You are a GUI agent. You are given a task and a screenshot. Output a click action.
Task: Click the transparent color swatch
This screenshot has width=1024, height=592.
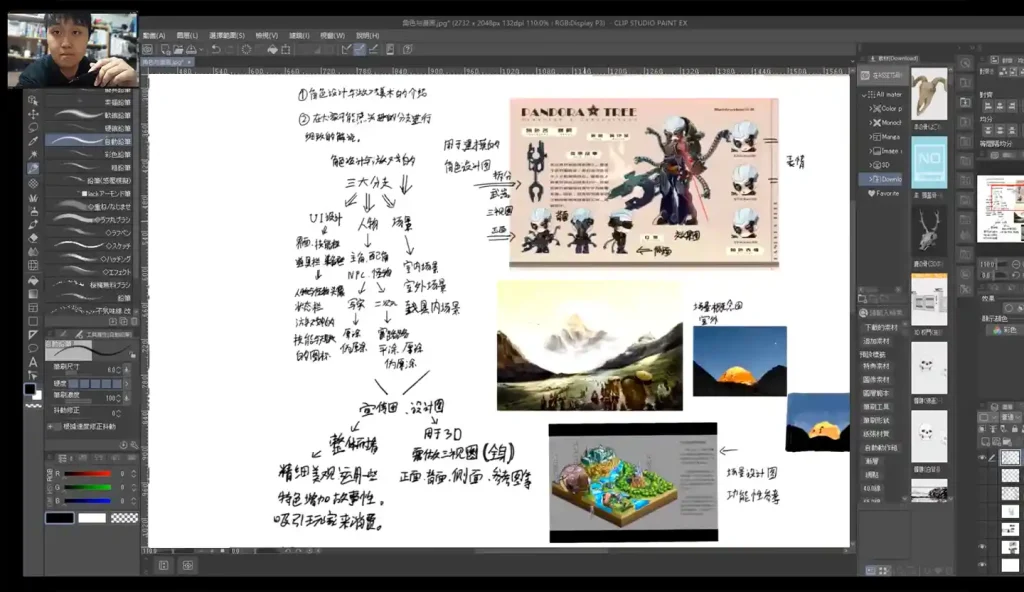click(124, 517)
